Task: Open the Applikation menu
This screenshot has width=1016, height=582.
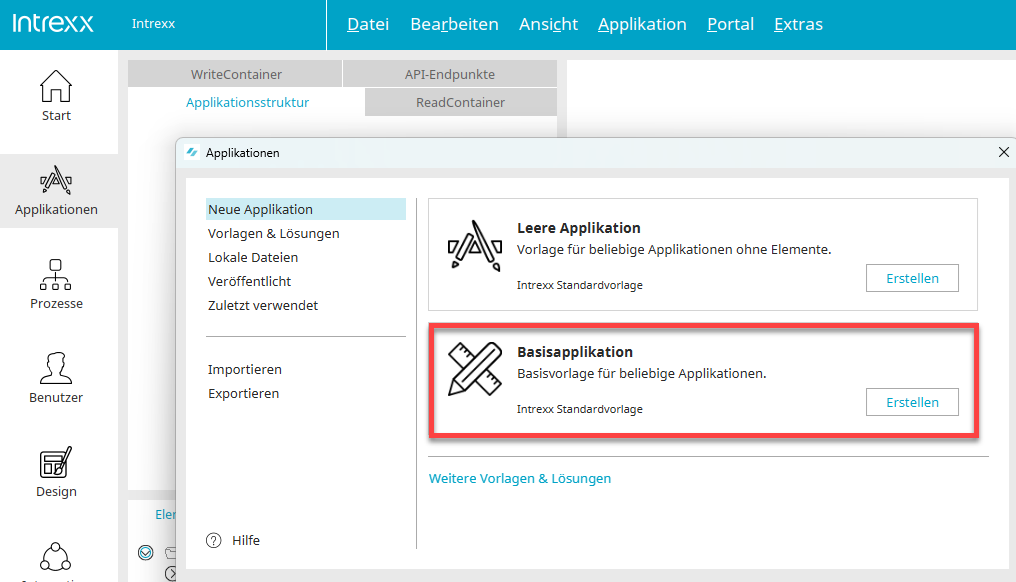Action: [642, 24]
